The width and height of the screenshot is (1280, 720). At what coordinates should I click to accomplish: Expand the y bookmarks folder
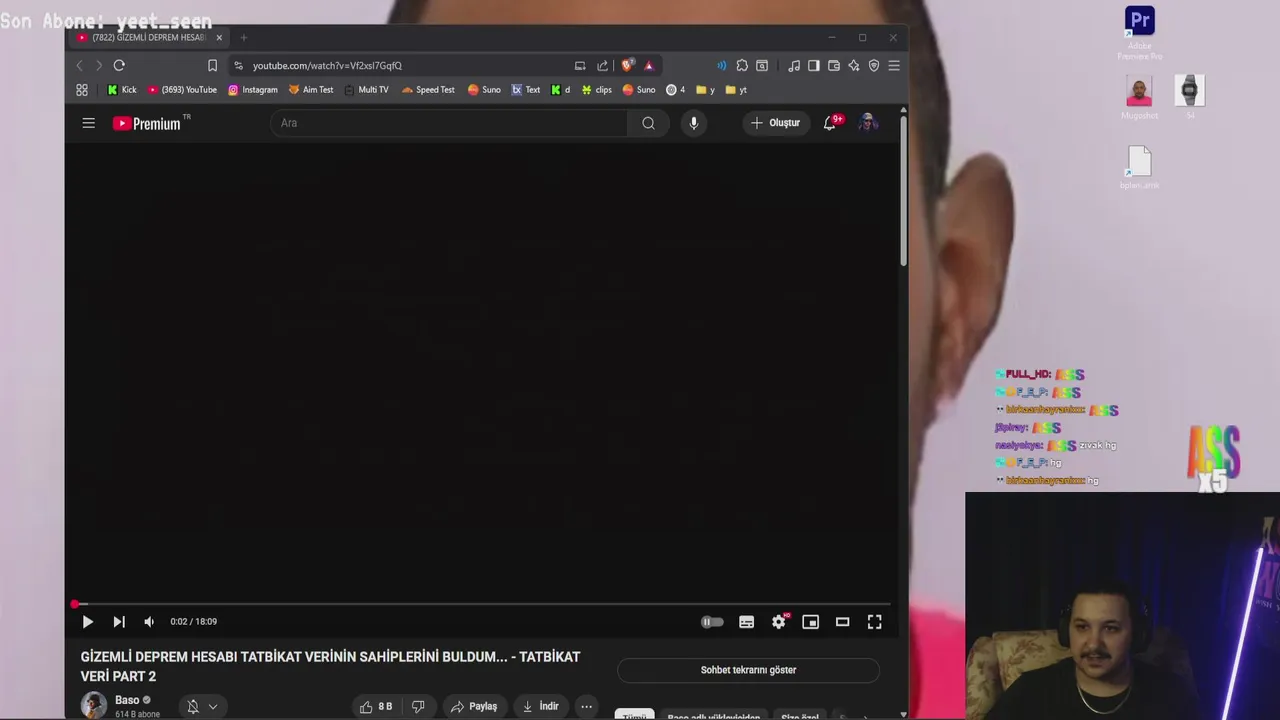(x=706, y=90)
